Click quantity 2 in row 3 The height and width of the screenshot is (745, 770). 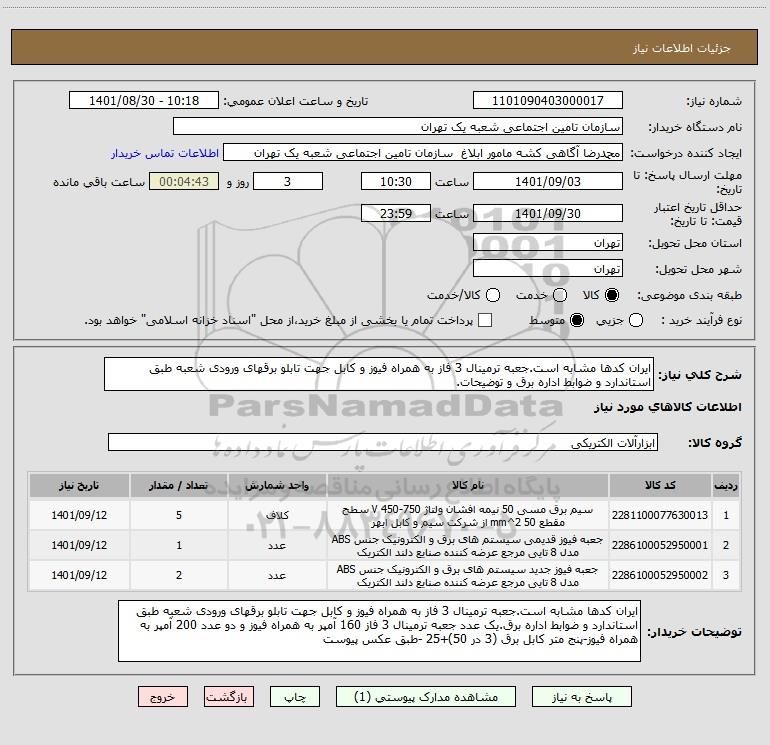tap(179, 575)
